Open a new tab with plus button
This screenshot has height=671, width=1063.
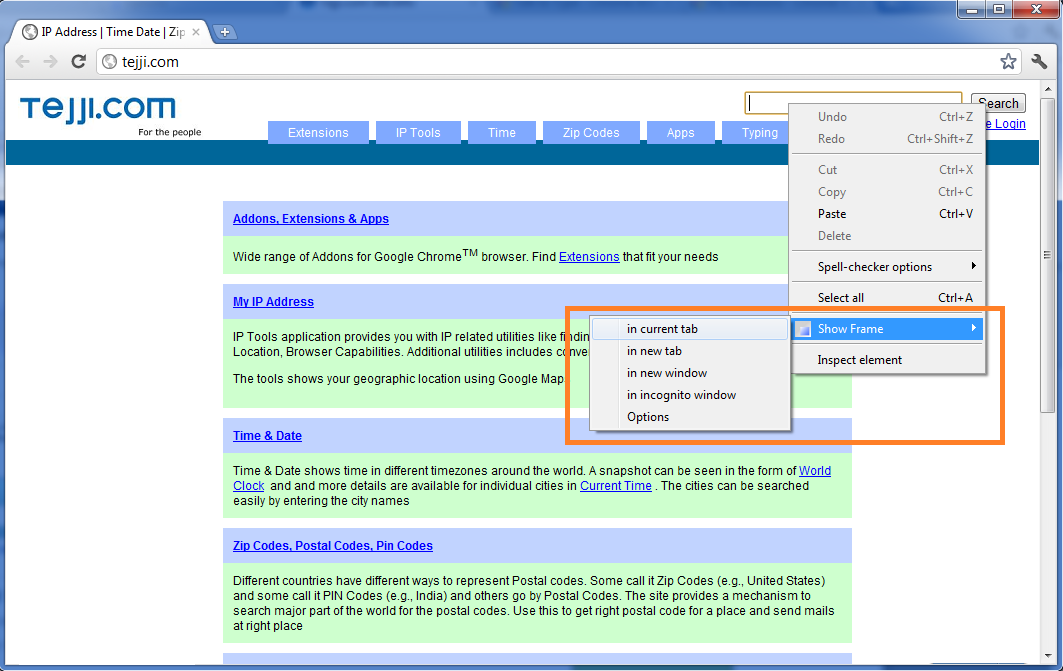224,32
